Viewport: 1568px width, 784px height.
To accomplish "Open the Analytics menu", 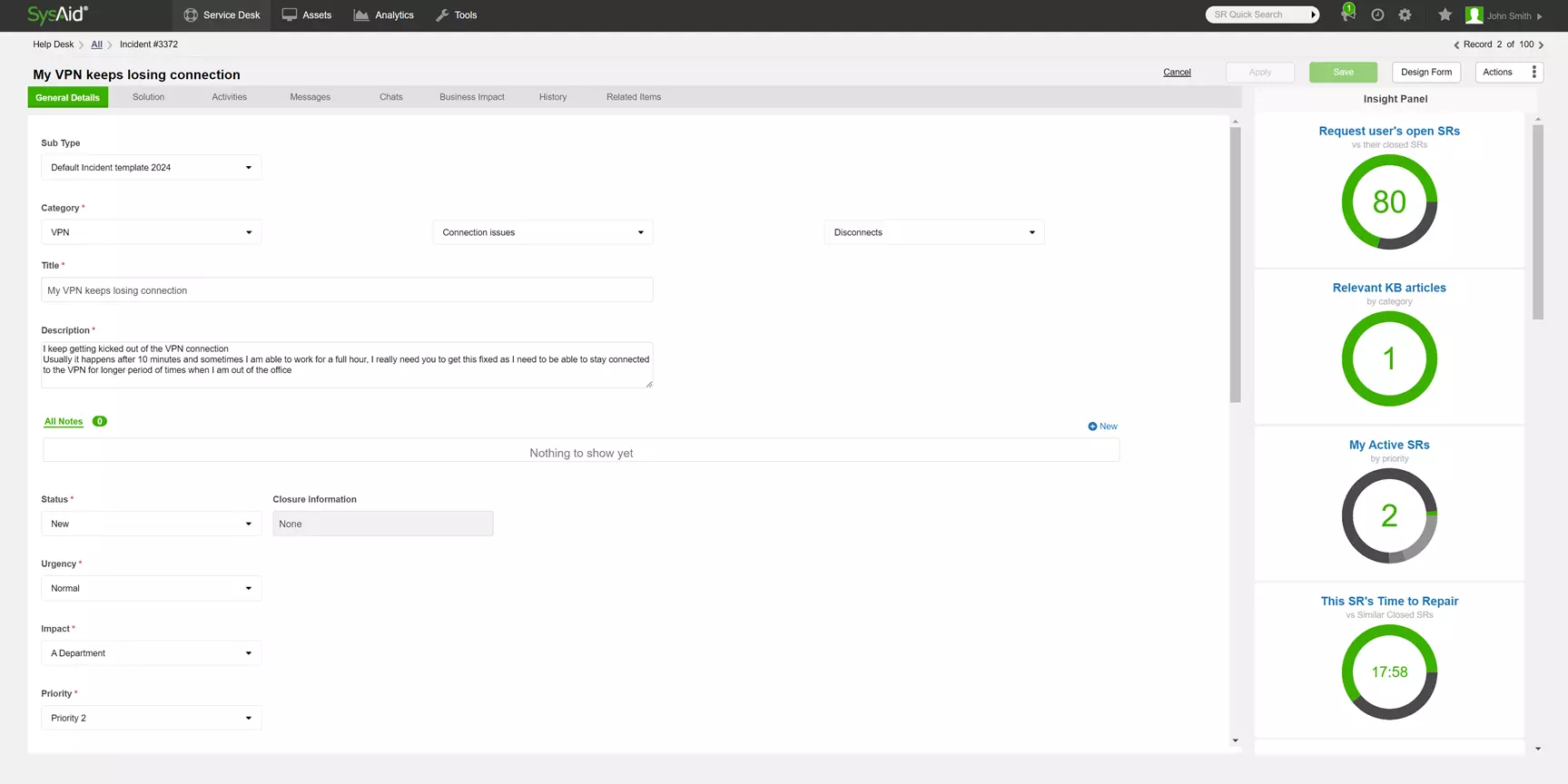I will coord(383,15).
